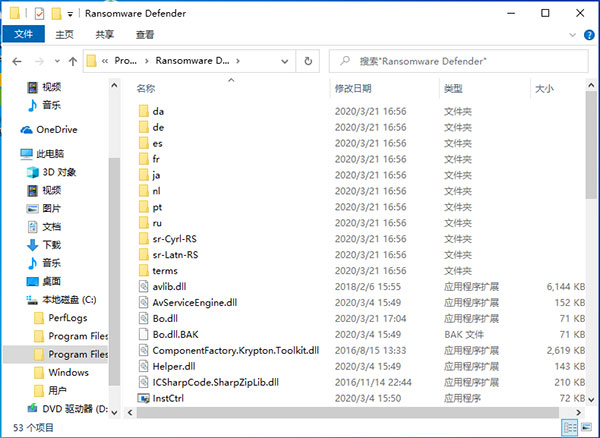Viewport: 600px width, 438px height.
Task: Click the 3D 对象 icon in sidebar
Action: coord(33,172)
